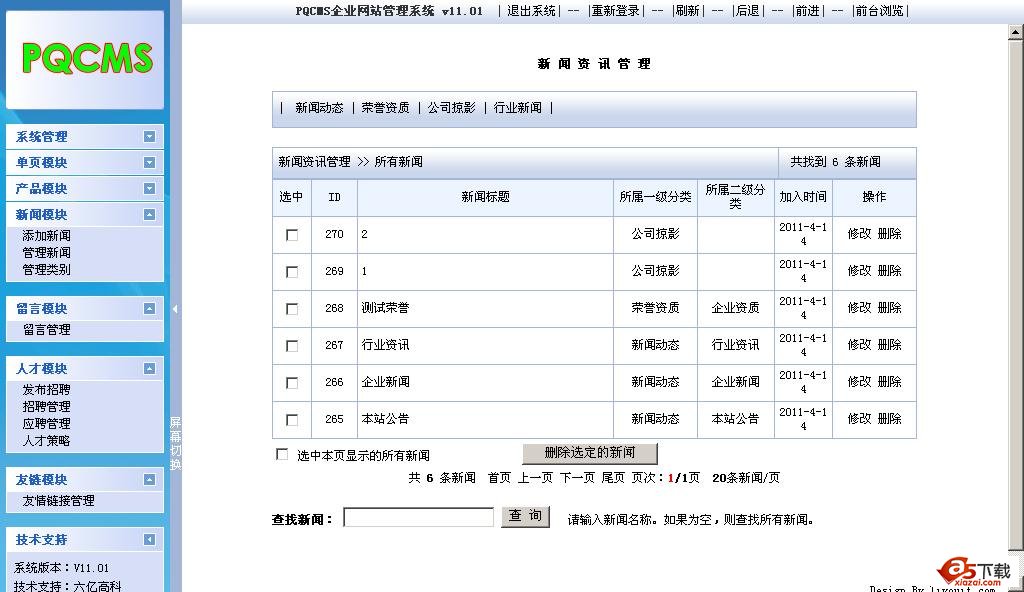Expand the 产品模块 section arrow
Screen dimensions: 1024x592
(149, 189)
